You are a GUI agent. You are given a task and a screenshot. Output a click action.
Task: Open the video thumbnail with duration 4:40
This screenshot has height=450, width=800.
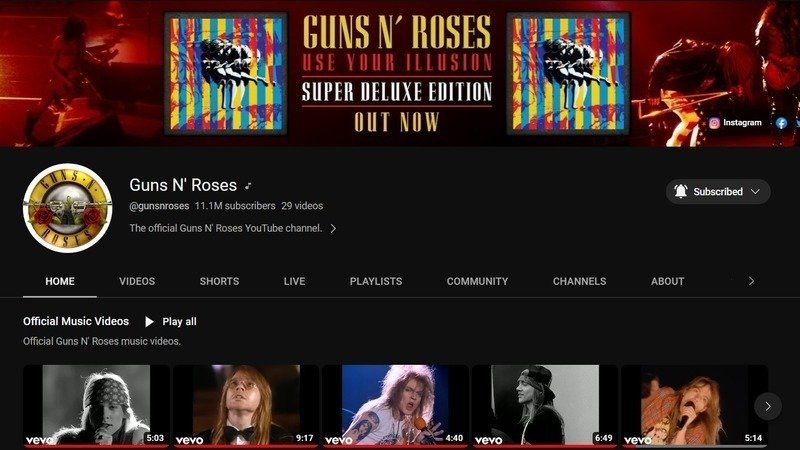click(x=395, y=406)
